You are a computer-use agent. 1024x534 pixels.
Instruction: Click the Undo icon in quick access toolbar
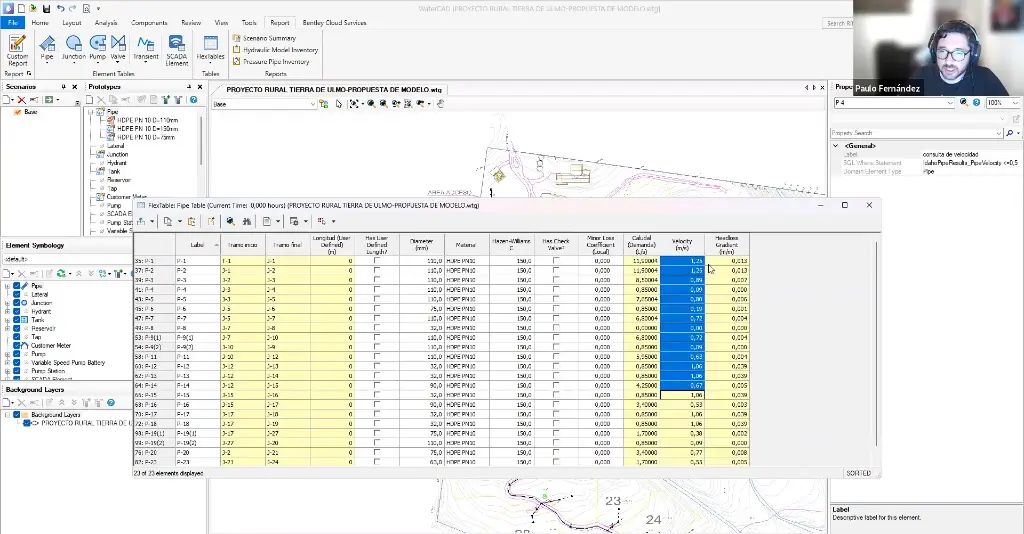tap(60, 8)
